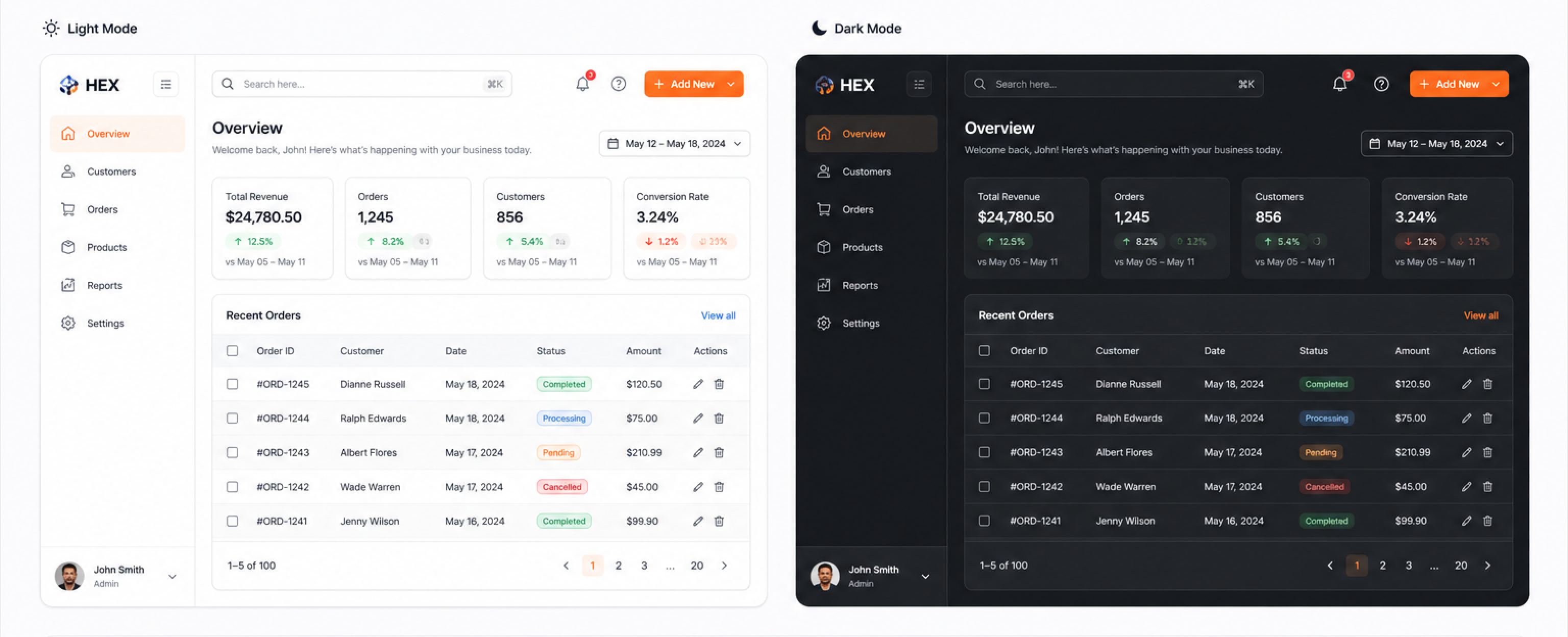The image size is (1568, 637).
Task: Delete order #ORD-1245 in light mode table
Action: (x=719, y=384)
